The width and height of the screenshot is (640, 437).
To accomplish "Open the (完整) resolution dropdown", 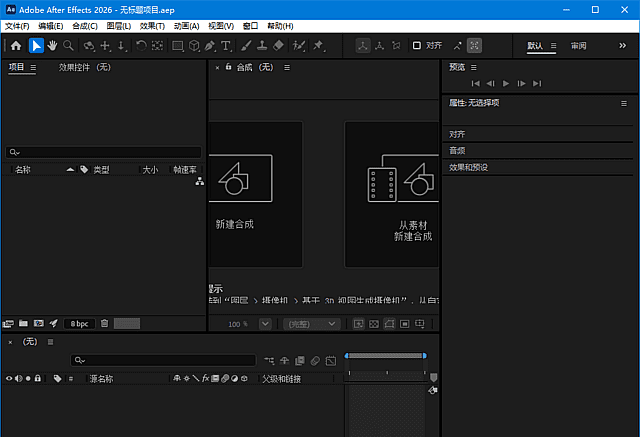I will point(312,324).
